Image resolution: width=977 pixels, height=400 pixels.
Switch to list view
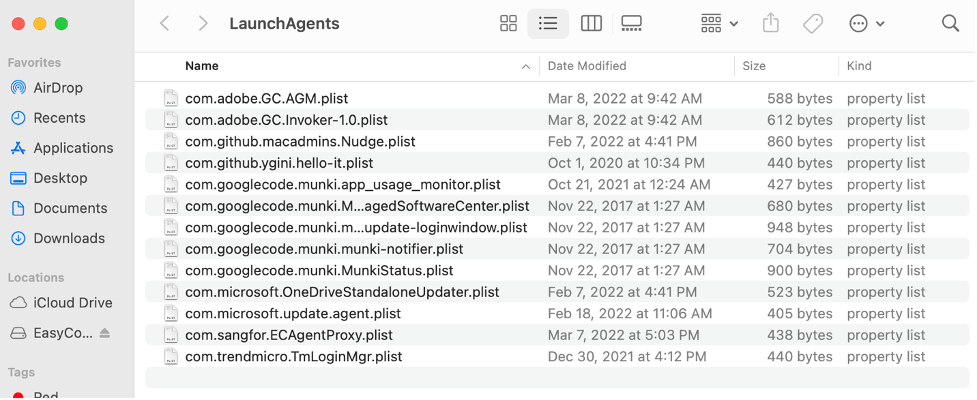click(x=548, y=24)
